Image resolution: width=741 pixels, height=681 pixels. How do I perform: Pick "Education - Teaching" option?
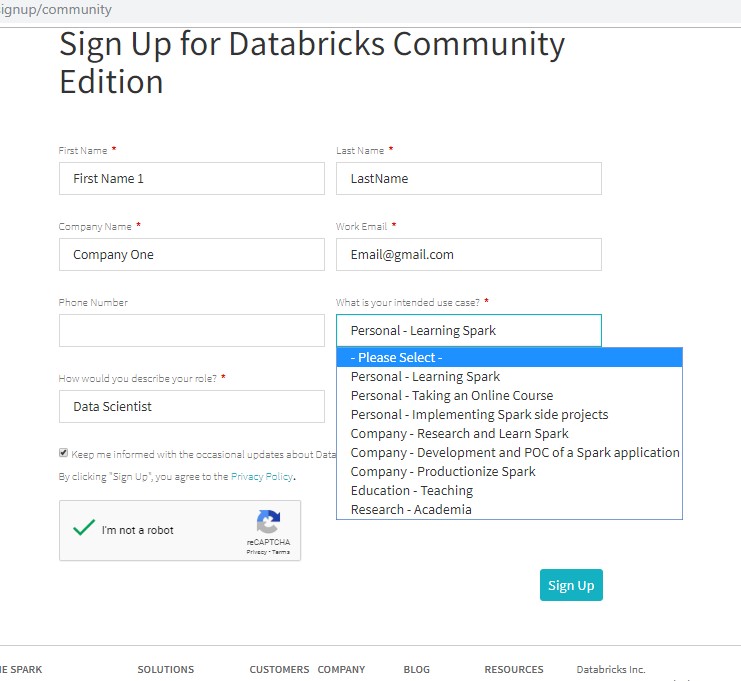tap(412, 491)
